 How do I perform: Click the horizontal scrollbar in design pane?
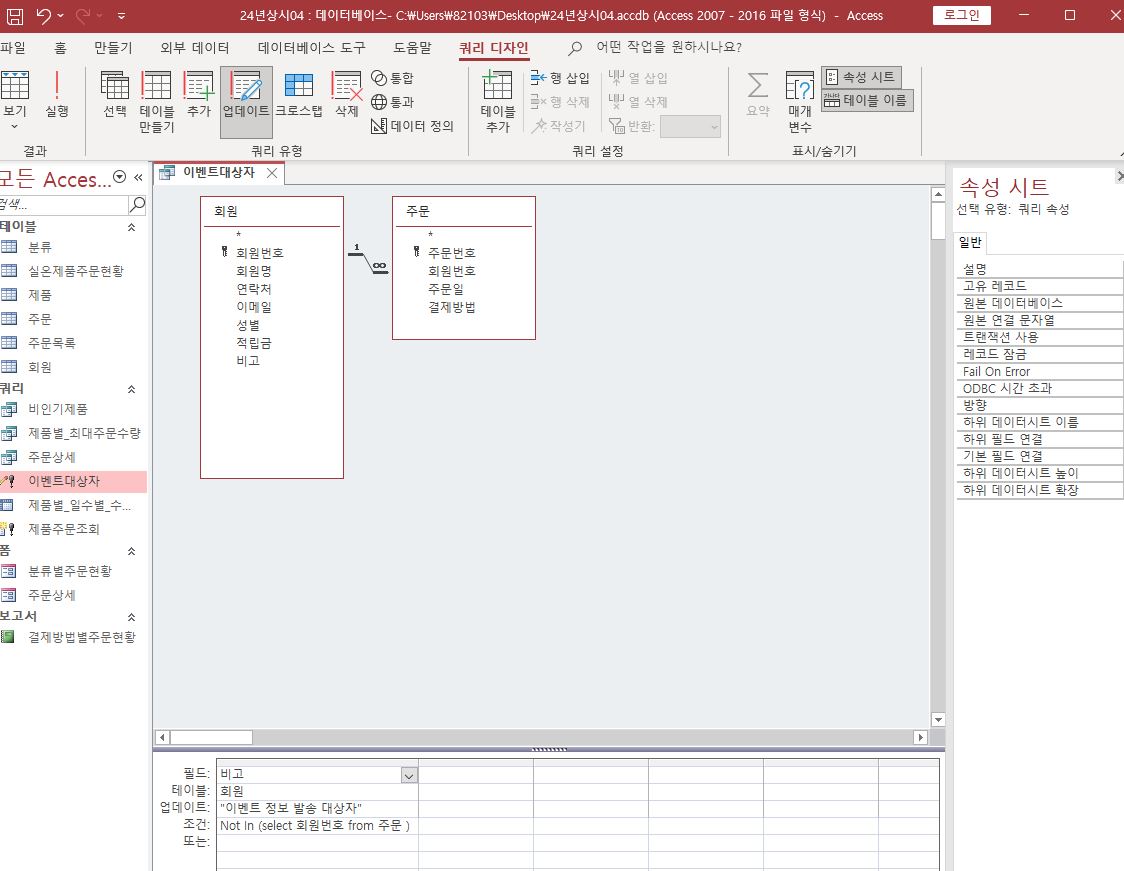tap(542, 737)
